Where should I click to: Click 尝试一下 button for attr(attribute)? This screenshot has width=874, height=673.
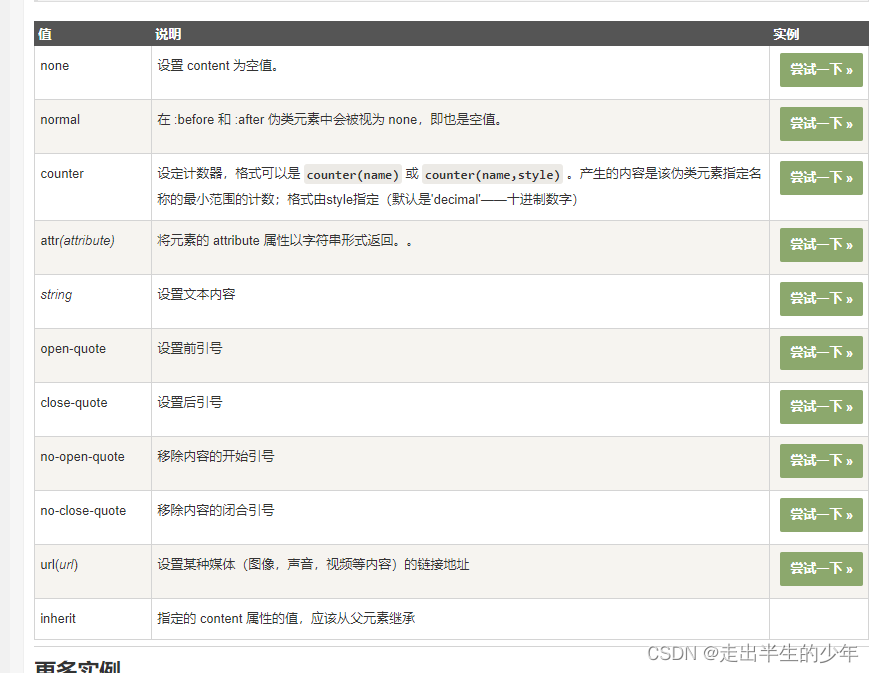[x=820, y=245]
